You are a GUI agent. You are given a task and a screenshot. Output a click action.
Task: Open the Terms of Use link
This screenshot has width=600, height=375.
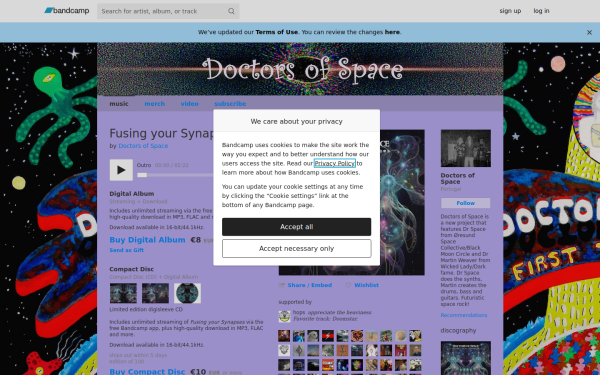pyautogui.click(x=277, y=32)
